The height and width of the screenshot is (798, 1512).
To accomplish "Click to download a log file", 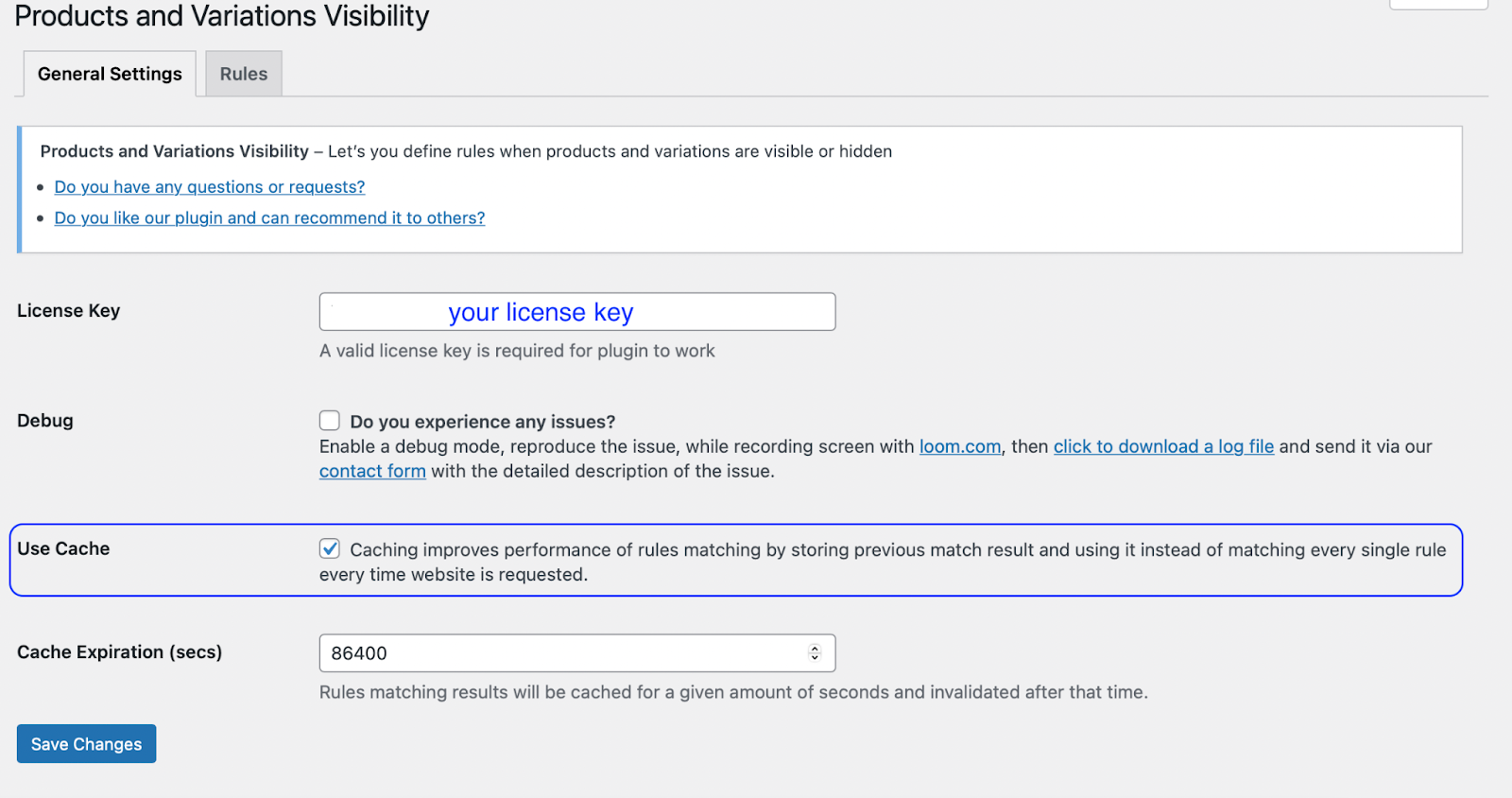I will (1163, 446).
